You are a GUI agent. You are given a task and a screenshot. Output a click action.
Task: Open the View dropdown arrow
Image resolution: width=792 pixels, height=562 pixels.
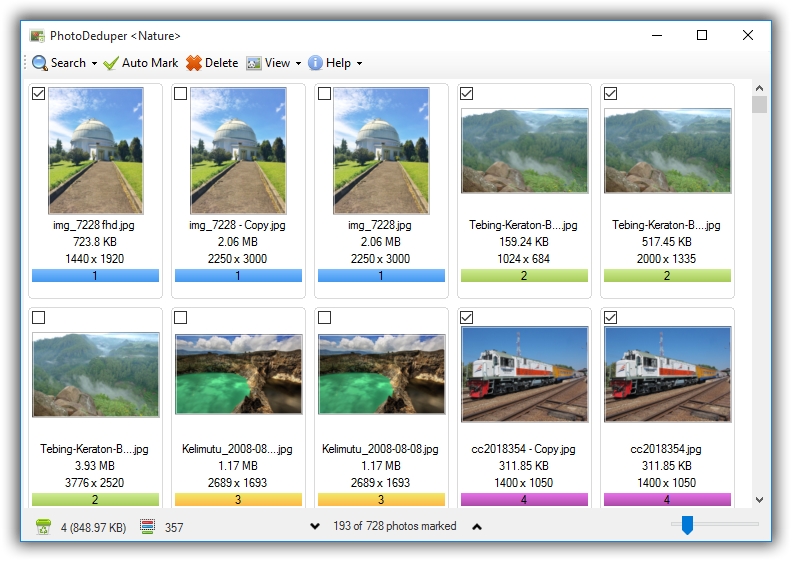click(x=298, y=64)
